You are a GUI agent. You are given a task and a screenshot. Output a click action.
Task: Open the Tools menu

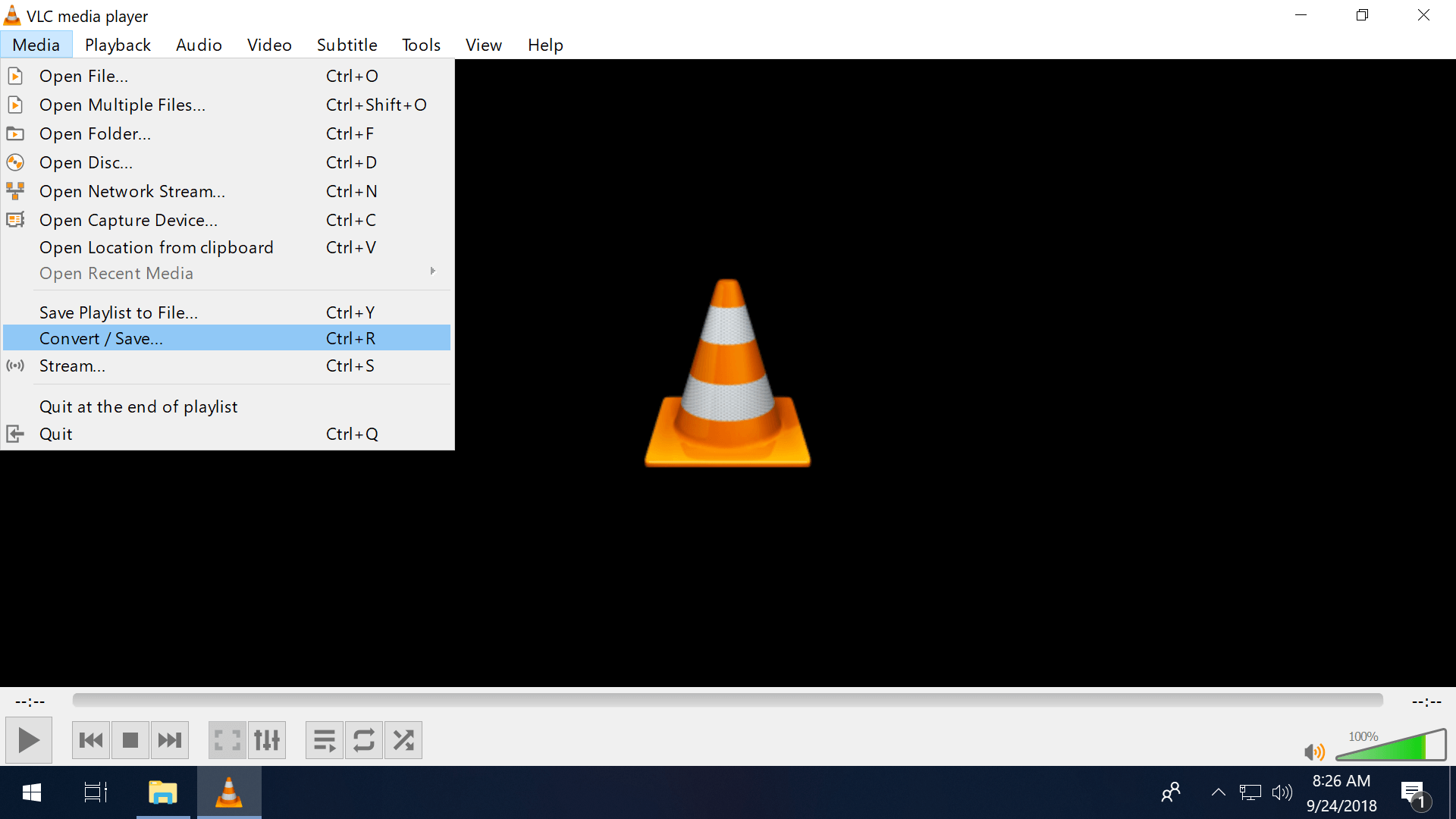(x=421, y=45)
